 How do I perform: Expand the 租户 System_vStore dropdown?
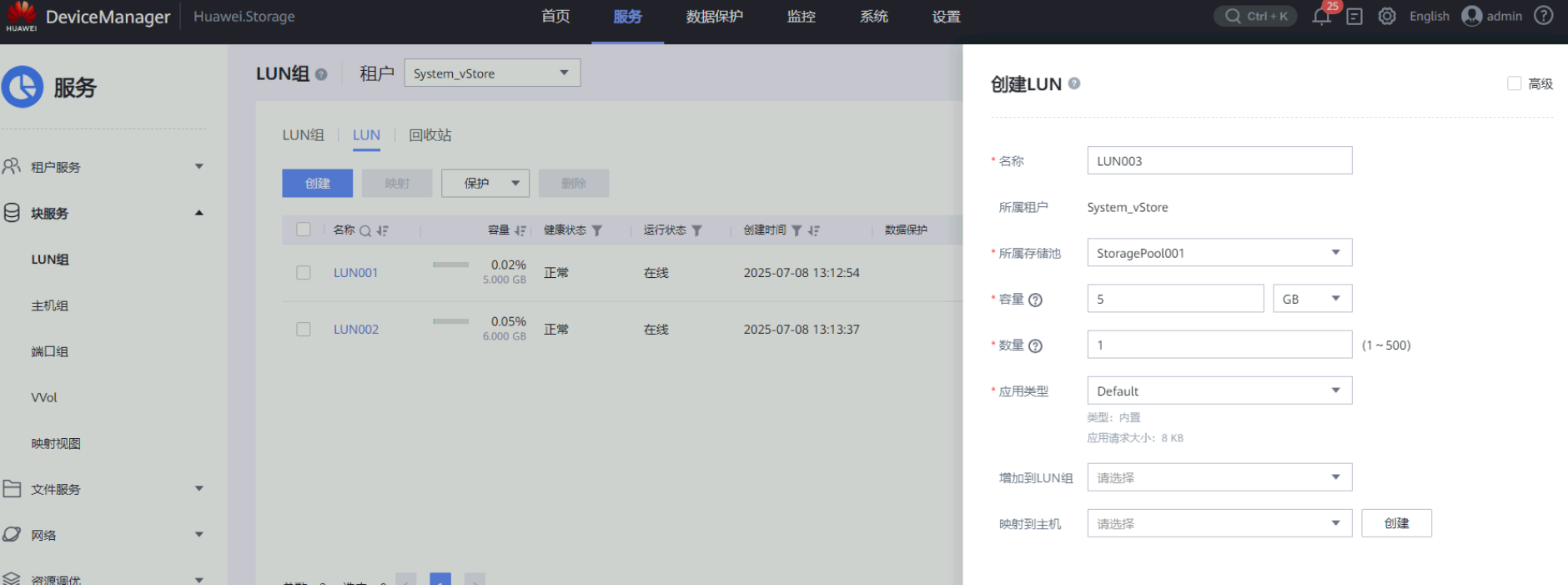coord(491,73)
